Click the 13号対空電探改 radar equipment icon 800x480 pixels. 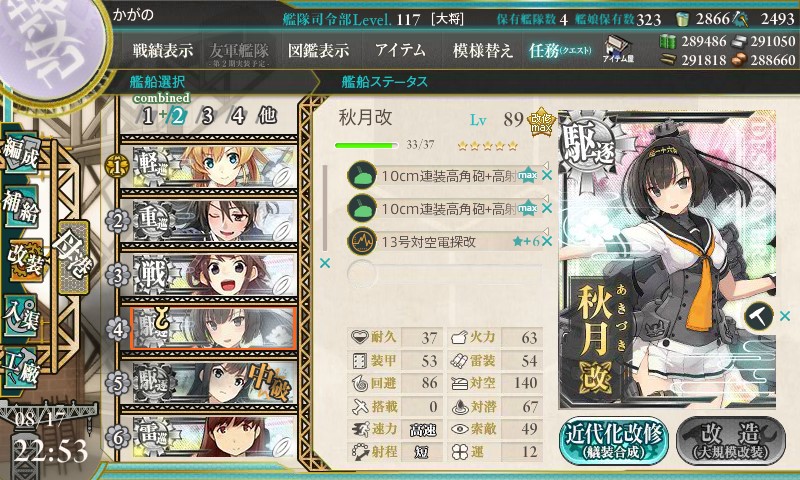tap(362, 241)
